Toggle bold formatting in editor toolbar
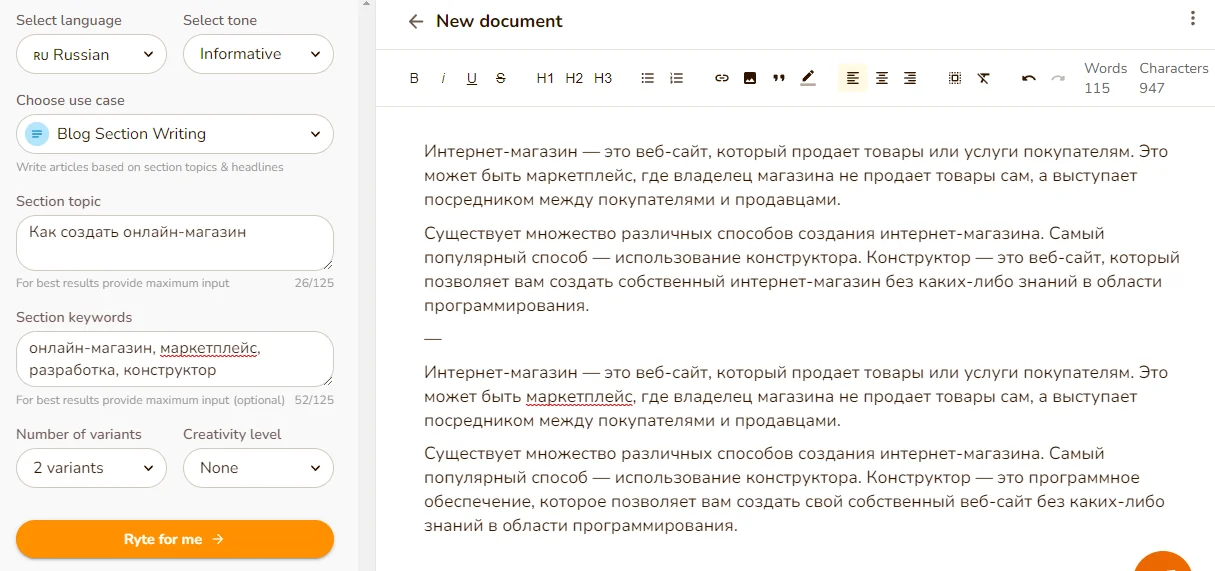This screenshot has width=1215, height=571. click(414, 78)
